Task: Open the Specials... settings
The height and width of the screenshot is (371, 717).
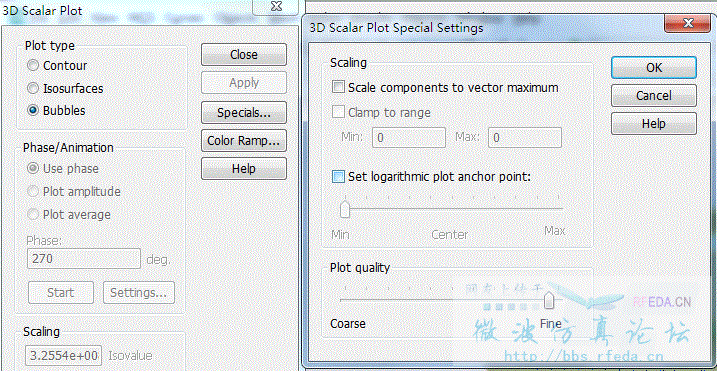Action: pos(244,113)
